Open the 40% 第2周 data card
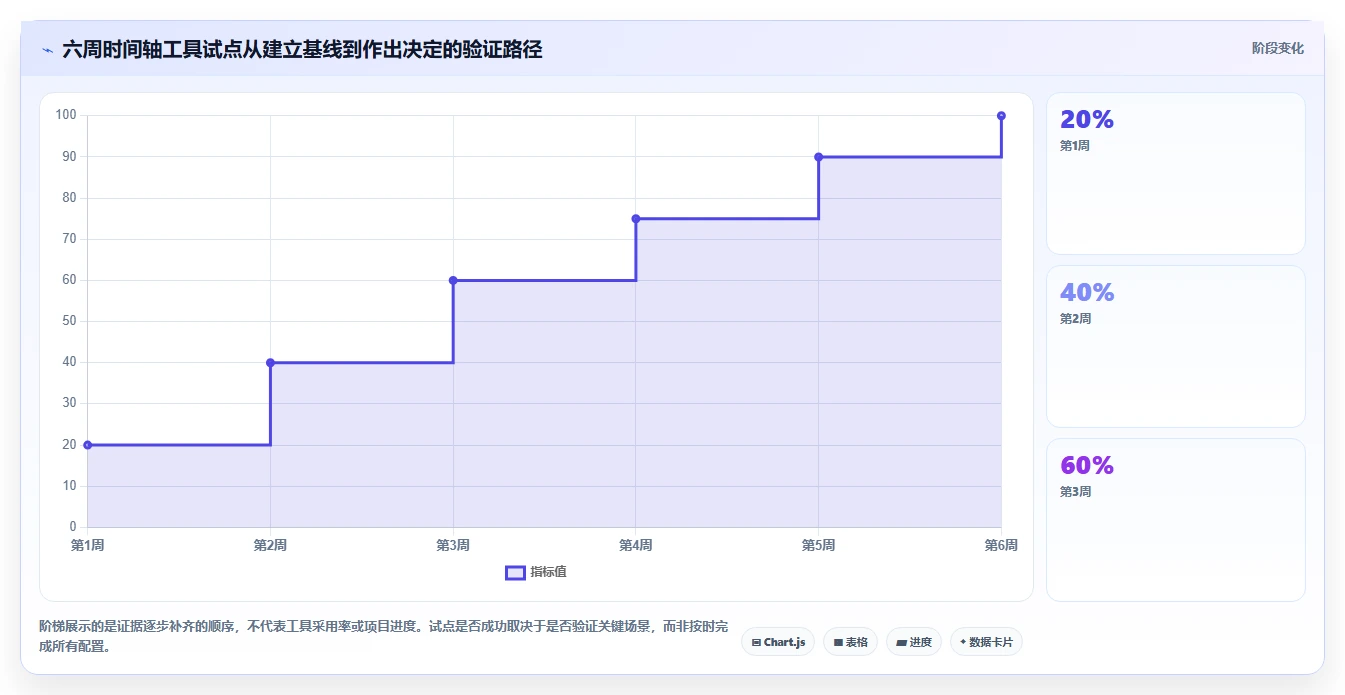The height and width of the screenshot is (695, 1345). coord(1176,347)
